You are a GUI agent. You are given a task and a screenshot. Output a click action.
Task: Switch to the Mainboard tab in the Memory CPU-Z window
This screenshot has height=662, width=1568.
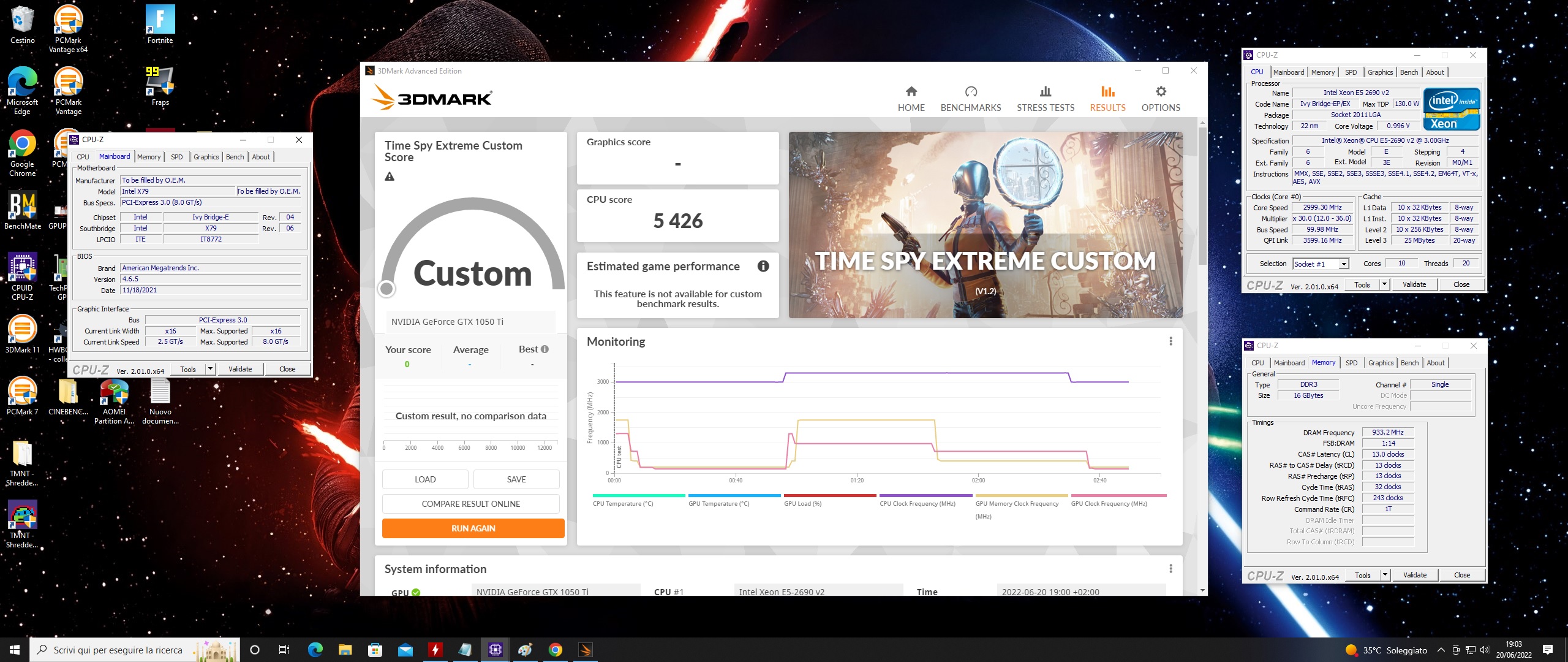click(x=1289, y=363)
